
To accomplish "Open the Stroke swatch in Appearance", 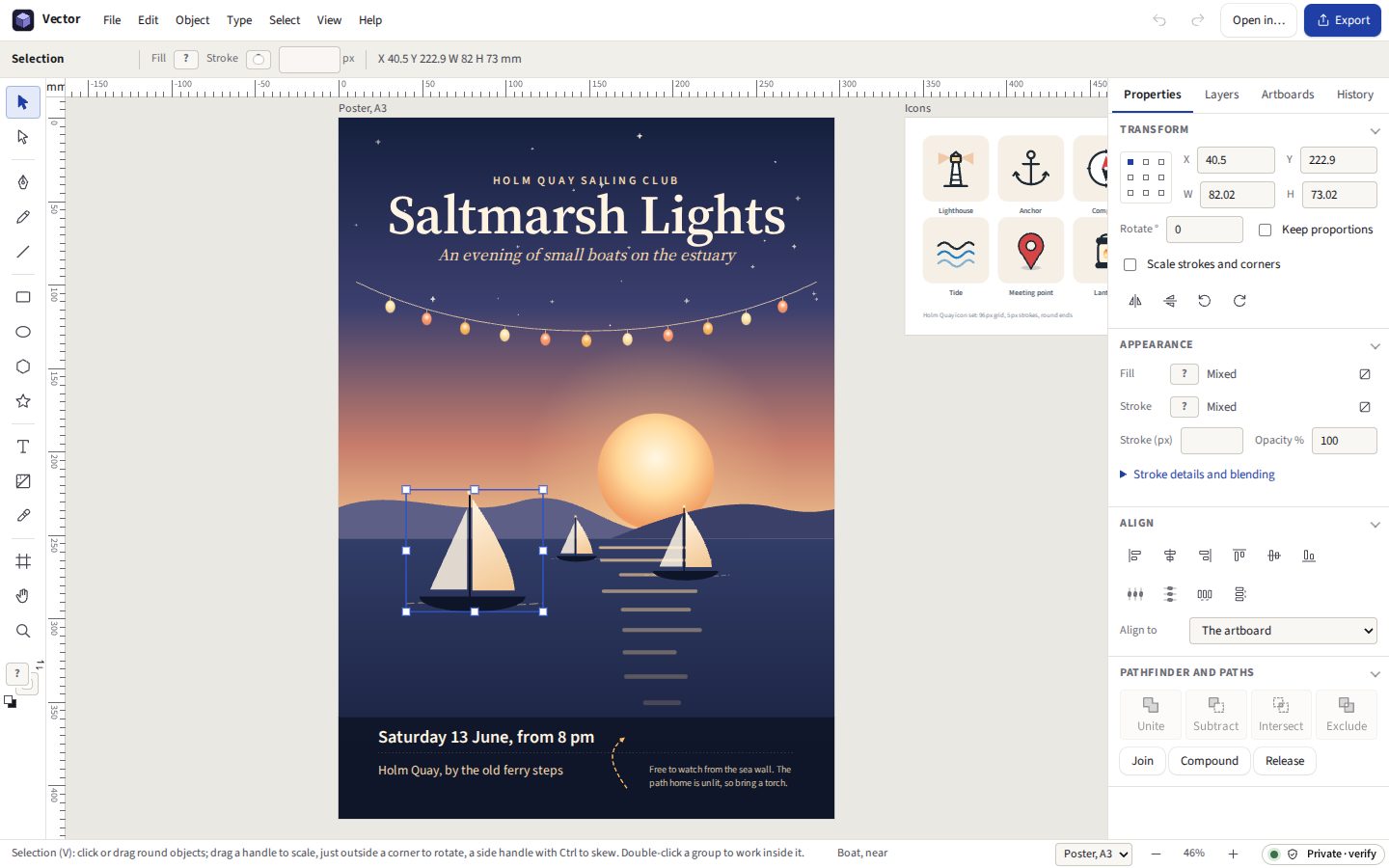I will 1185,407.
